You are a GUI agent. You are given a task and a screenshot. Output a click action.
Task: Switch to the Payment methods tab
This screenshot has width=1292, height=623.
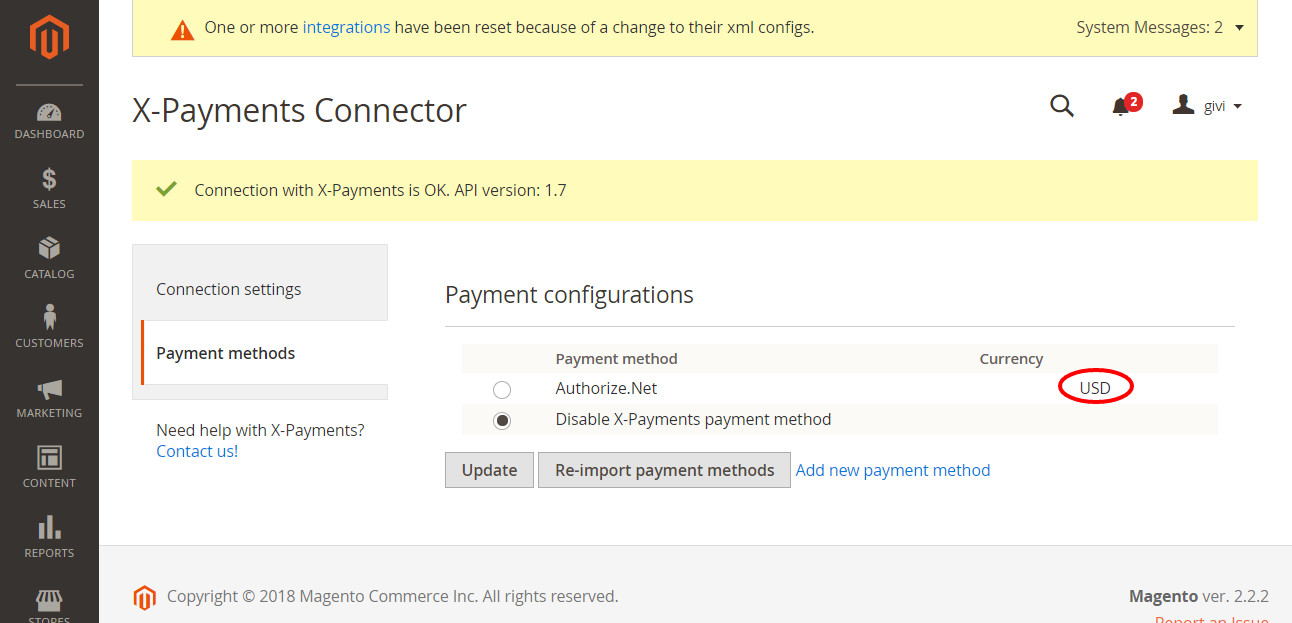pos(264,353)
